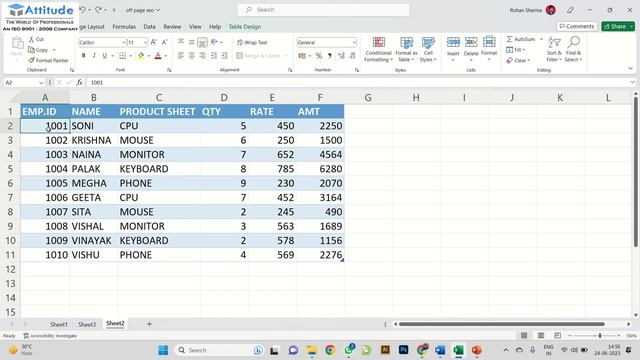Screen dimensions: 640x360
Task: Apply the red Font Color swatch
Action: (158, 56)
